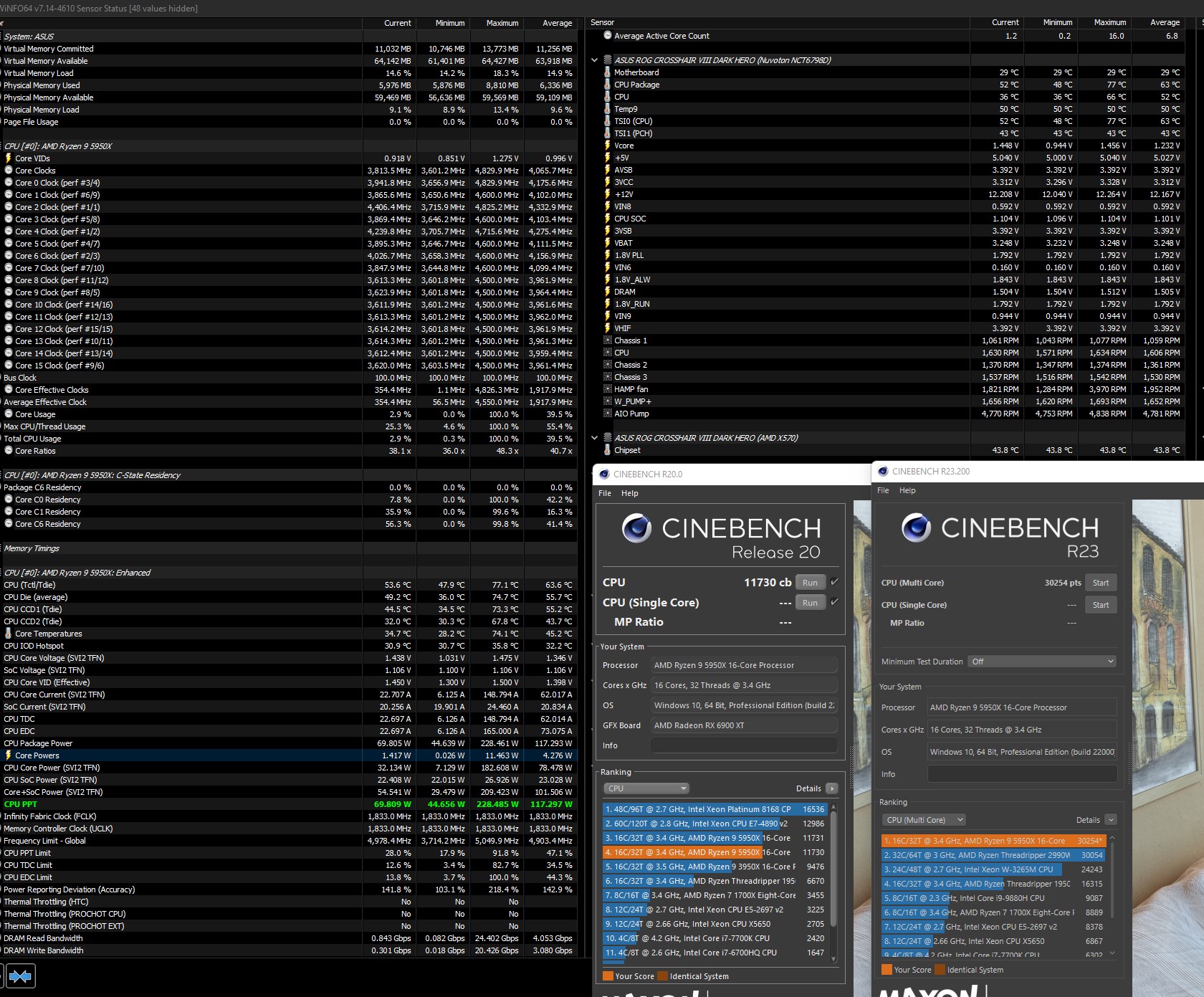Click the Virtual Memory Committed row
This screenshot has height=997, width=1204.
coord(289,49)
